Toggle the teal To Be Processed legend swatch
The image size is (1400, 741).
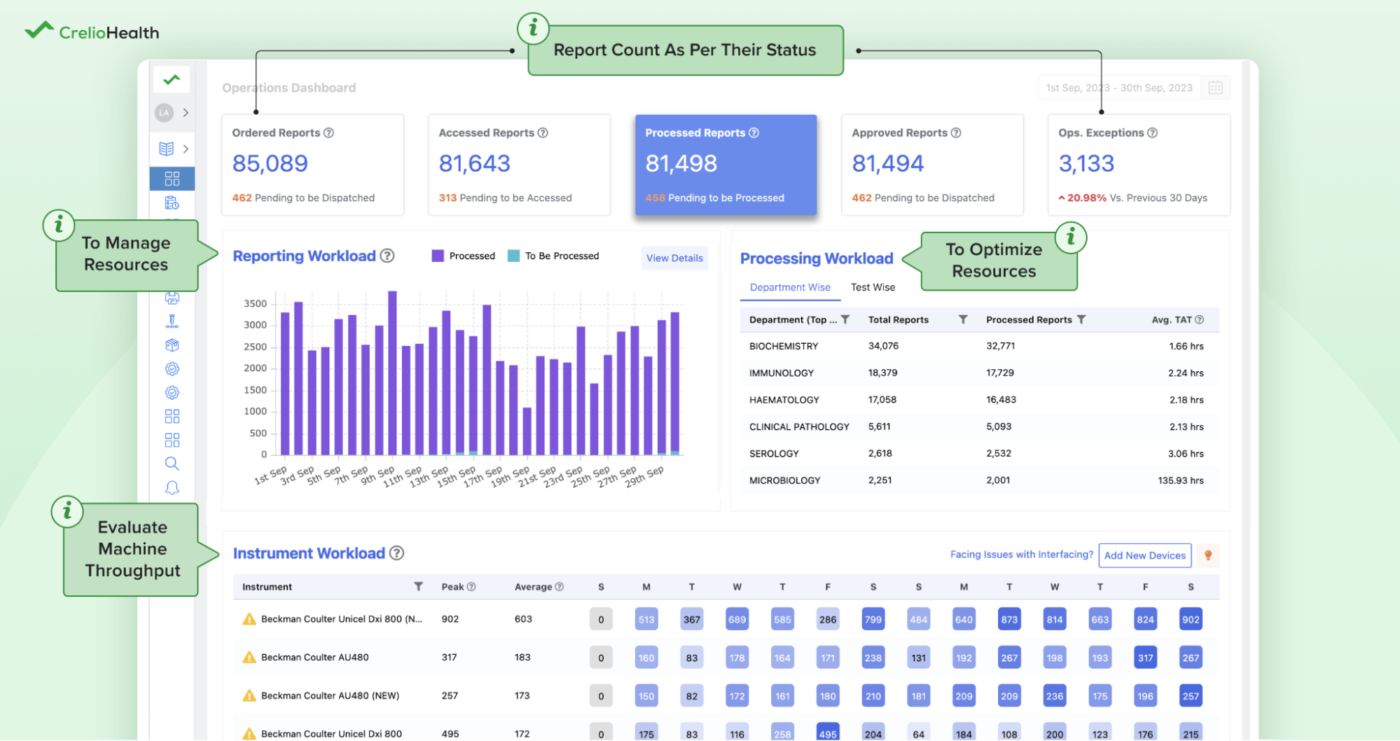pyautogui.click(x=514, y=256)
